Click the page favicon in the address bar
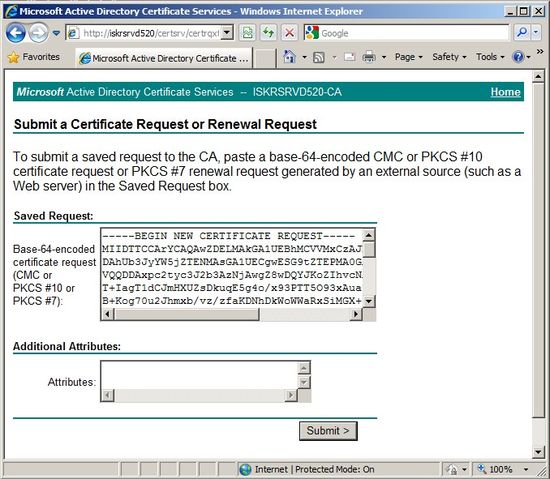550x479 pixels. pyautogui.click(x=73, y=33)
